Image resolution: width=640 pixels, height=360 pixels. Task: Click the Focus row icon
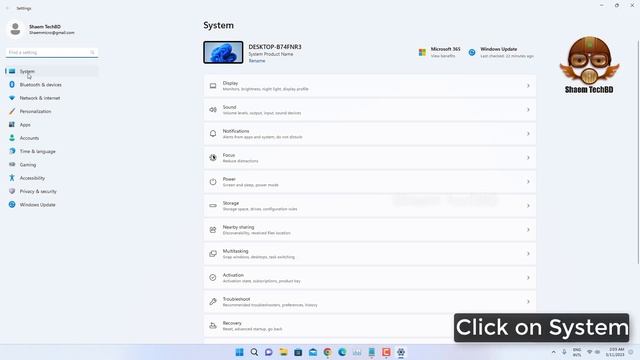213,158
